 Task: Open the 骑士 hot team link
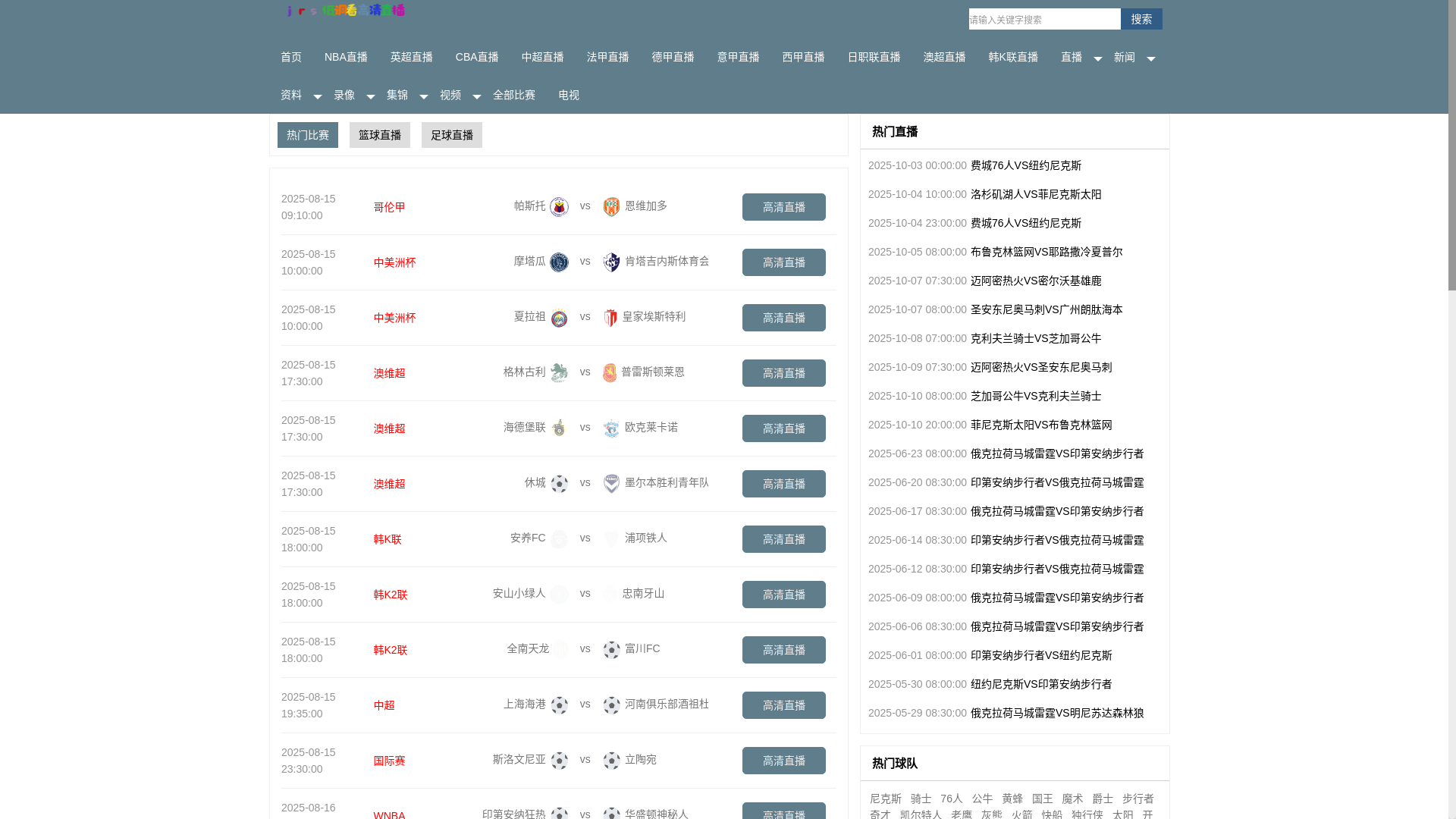(x=921, y=799)
